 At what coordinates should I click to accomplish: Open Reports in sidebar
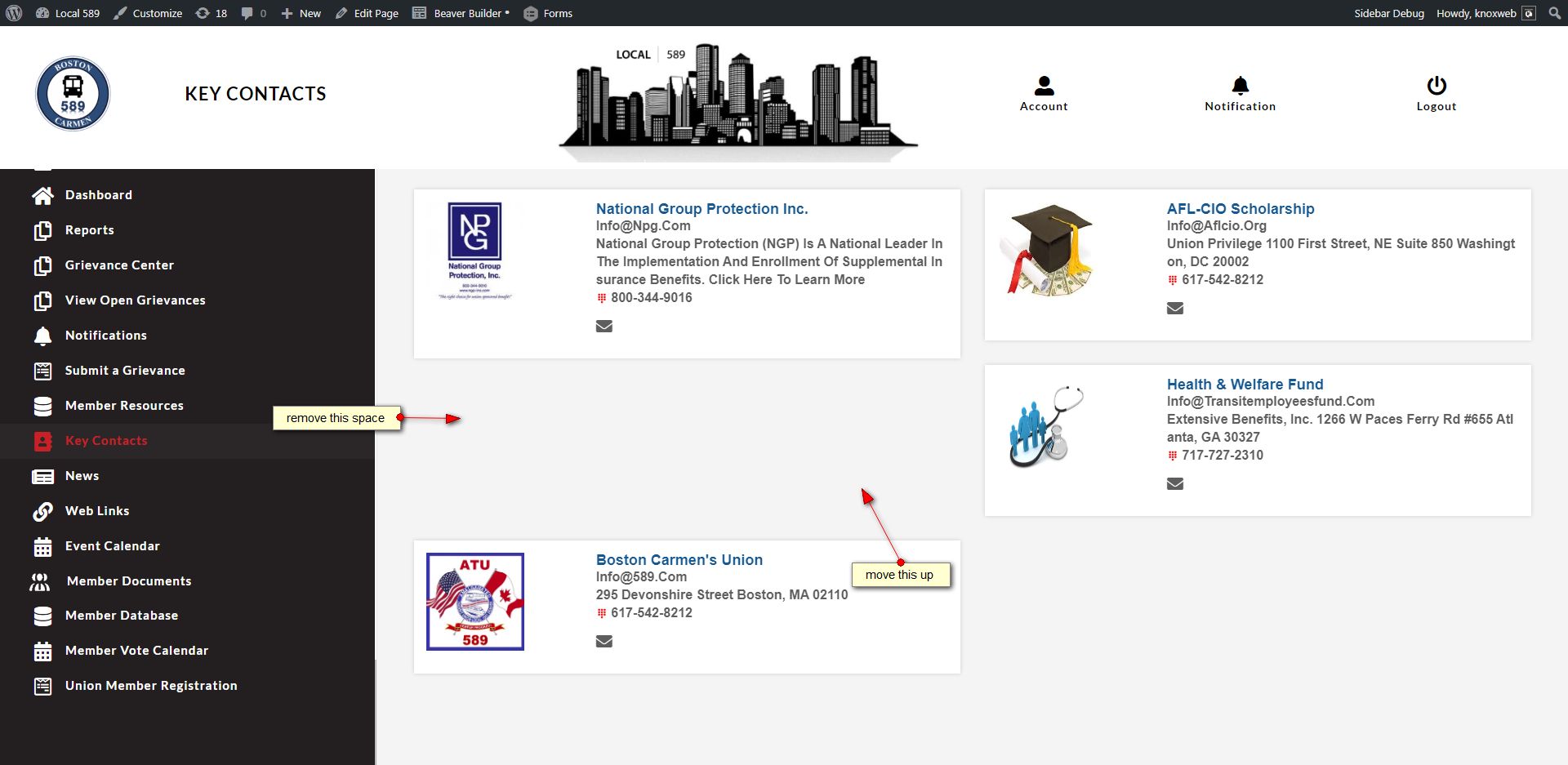point(90,230)
